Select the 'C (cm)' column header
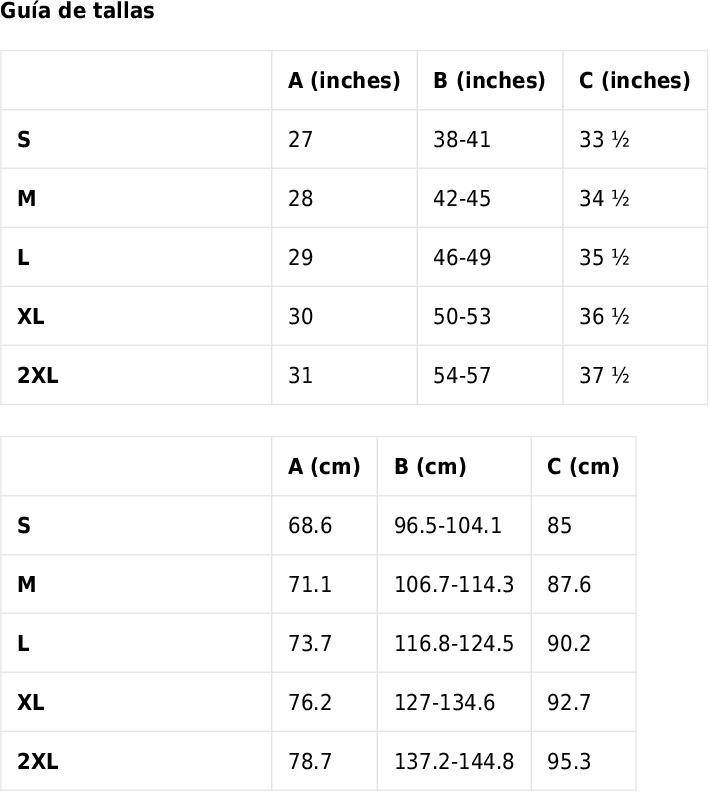Viewport: 709px width, 791px height. coord(583,467)
